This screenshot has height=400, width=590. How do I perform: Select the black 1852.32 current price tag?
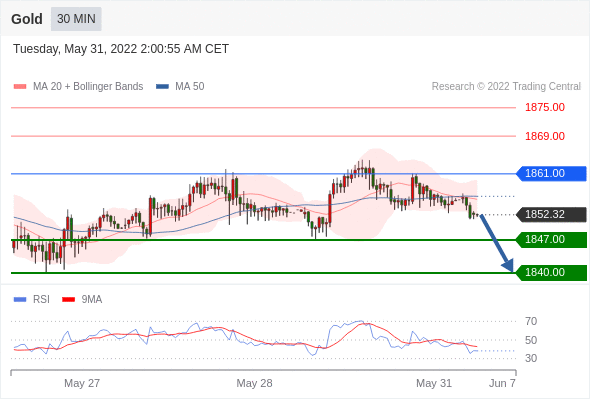[x=551, y=214]
